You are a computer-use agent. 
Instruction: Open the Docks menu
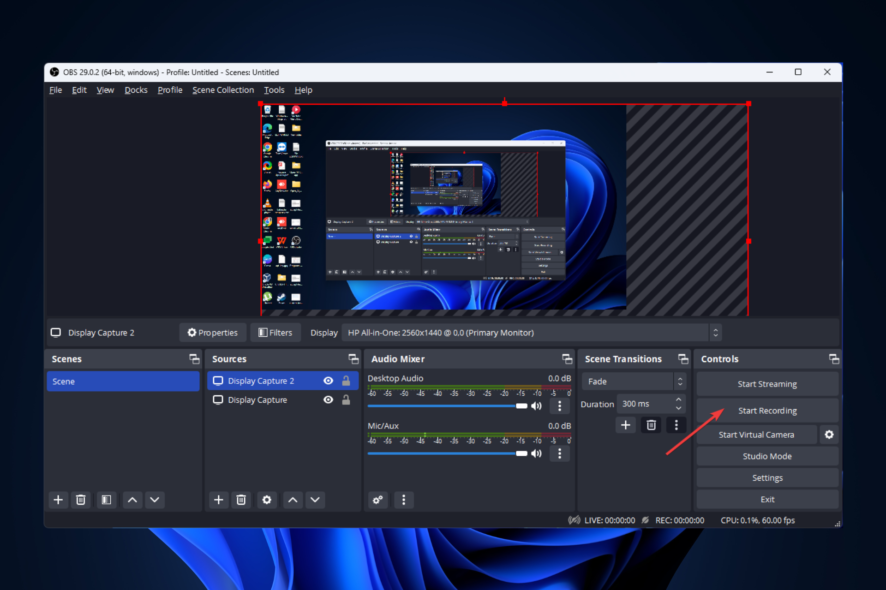[136, 90]
